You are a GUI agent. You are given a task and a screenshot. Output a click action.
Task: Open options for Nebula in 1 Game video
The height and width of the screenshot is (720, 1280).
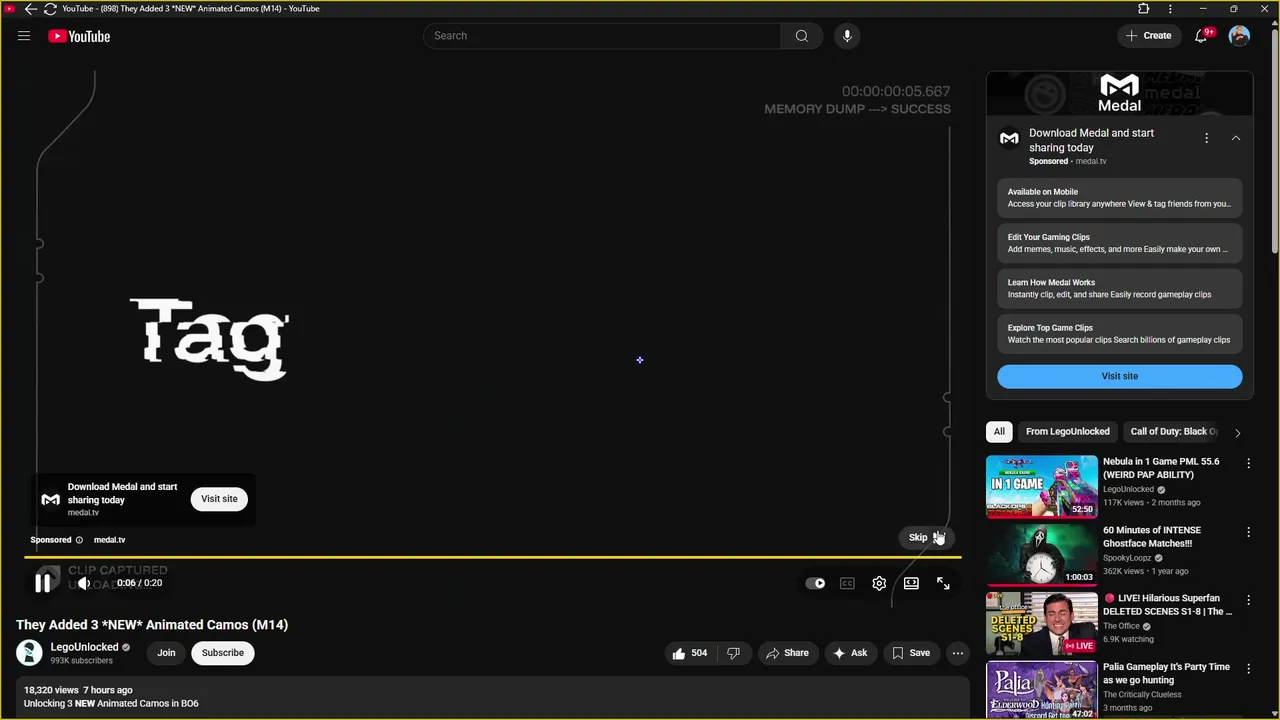(x=1248, y=463)
